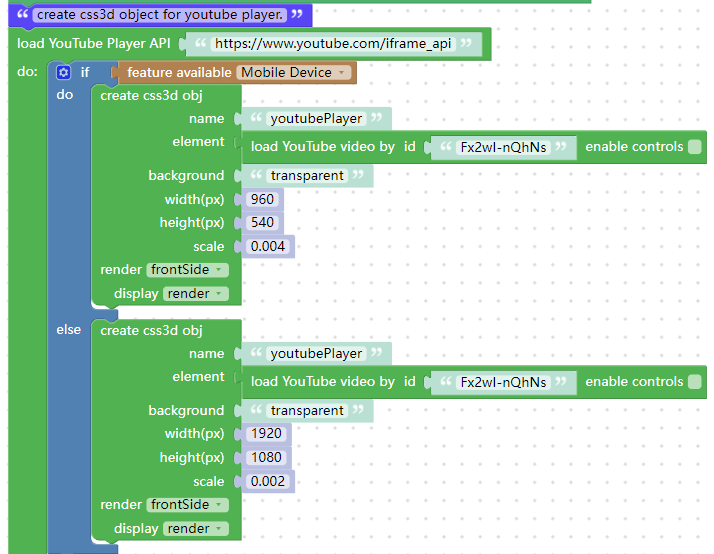The image size is (714, 554).
Task: Edit transparent background value in else block
Action: 307,411
